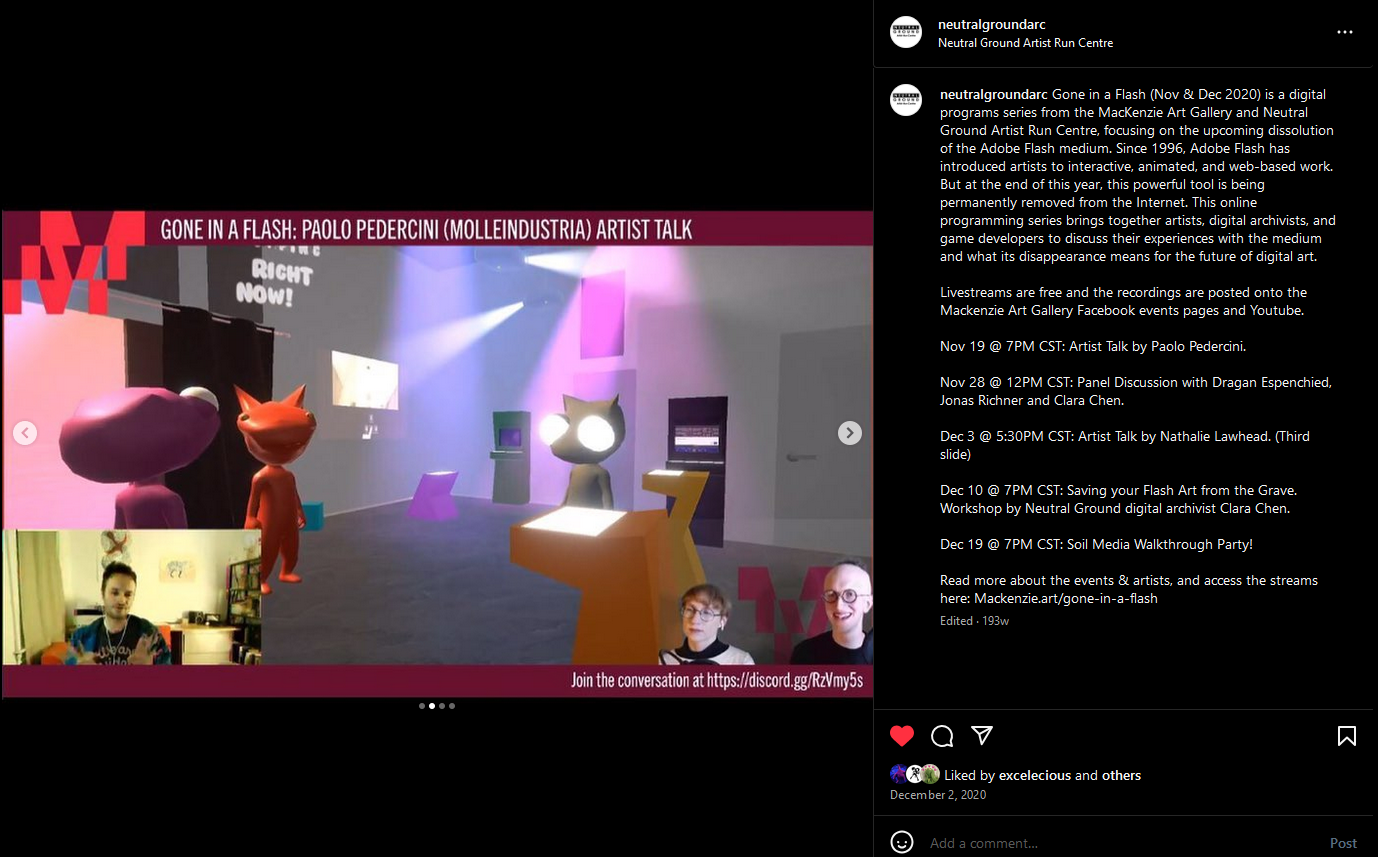Select the Dec 3 Nathalie Lawhead talk line
Screen dimensions: 1378x857
tap(1125, 445)
